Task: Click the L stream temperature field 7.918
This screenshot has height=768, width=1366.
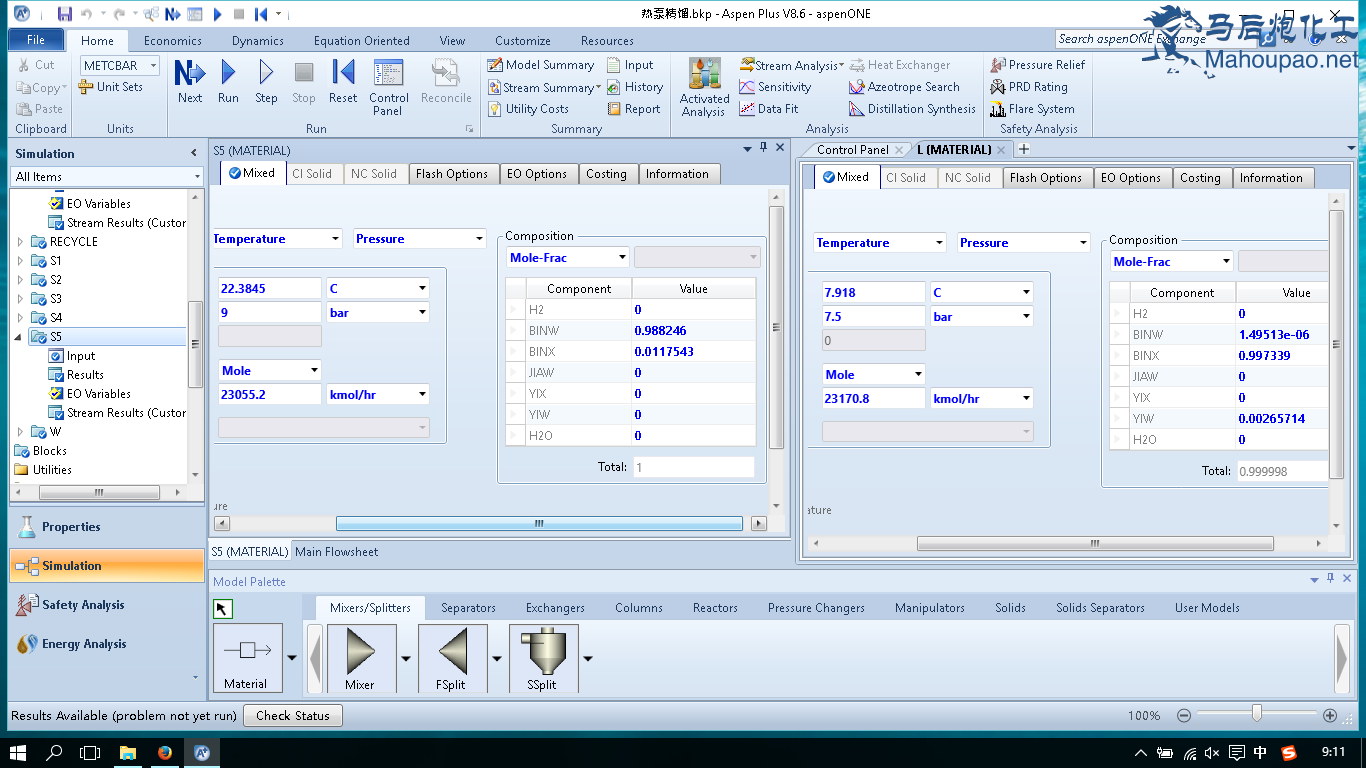Action: click(874, 293)
